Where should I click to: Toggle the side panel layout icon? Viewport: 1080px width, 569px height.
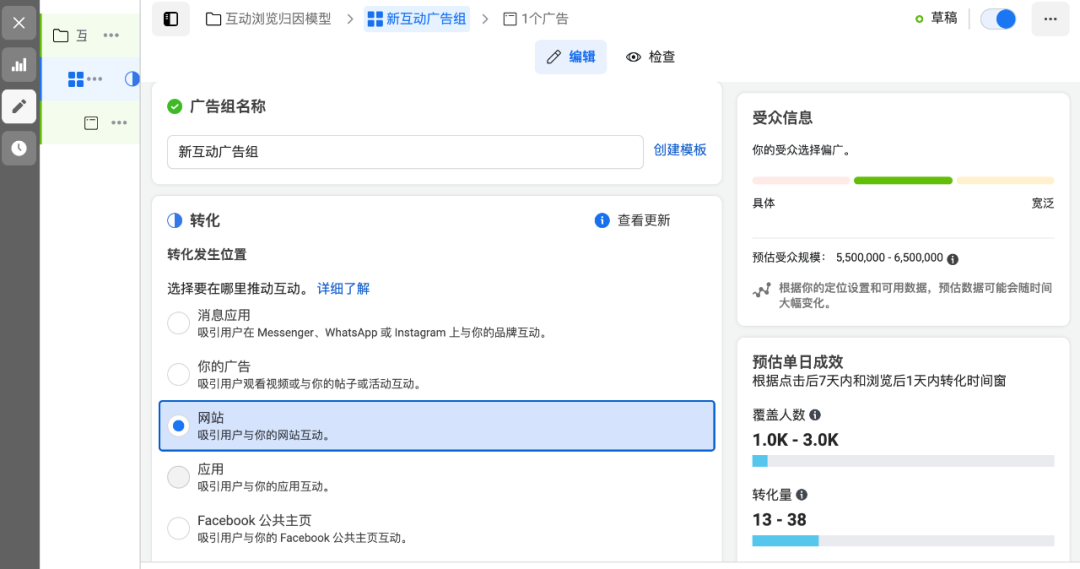pos(171,19)
